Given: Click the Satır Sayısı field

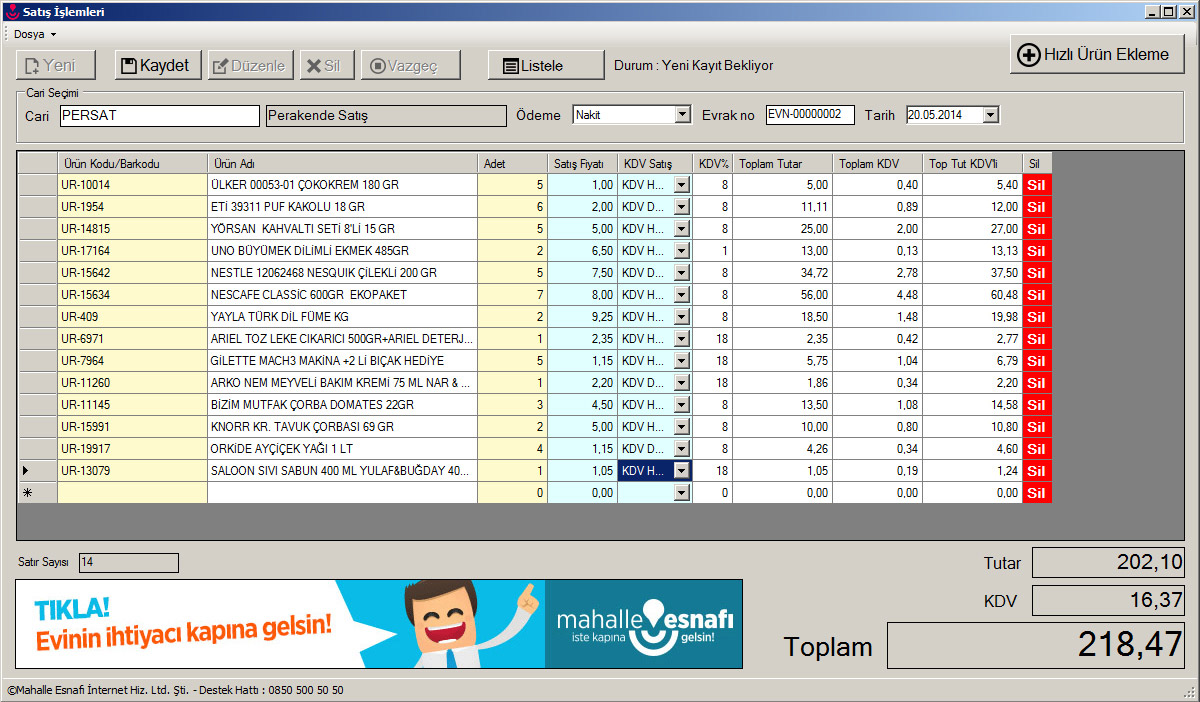Looking at the screenshot, I should 128,563.
